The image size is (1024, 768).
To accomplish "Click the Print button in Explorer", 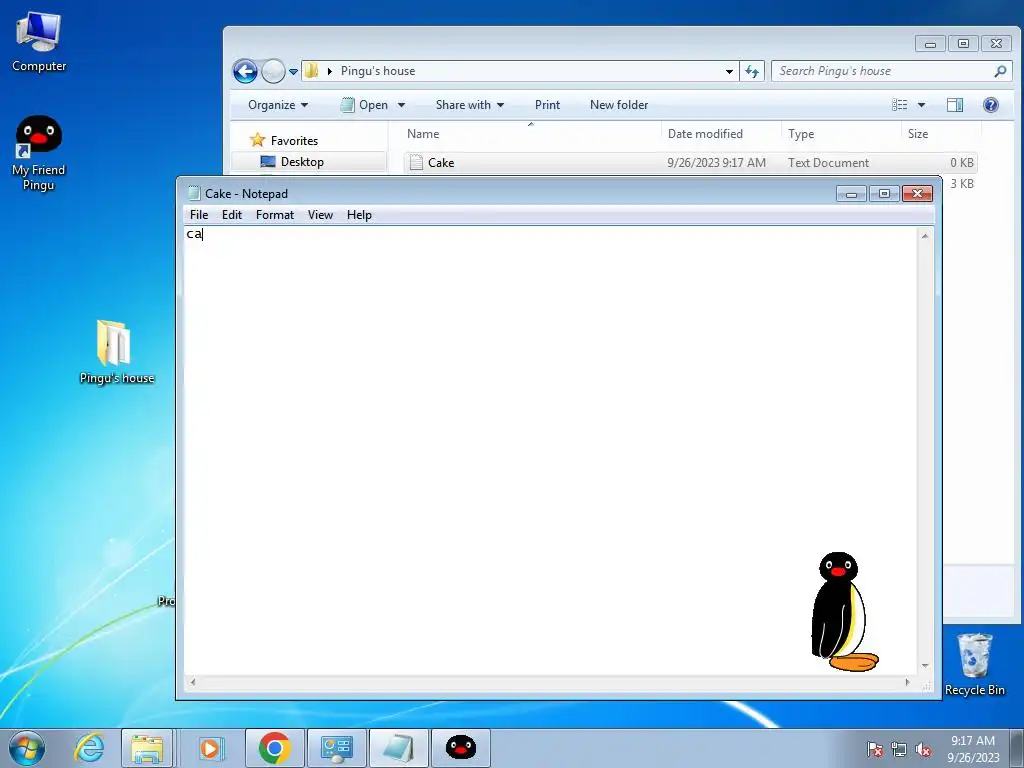I will click(547, 104).
